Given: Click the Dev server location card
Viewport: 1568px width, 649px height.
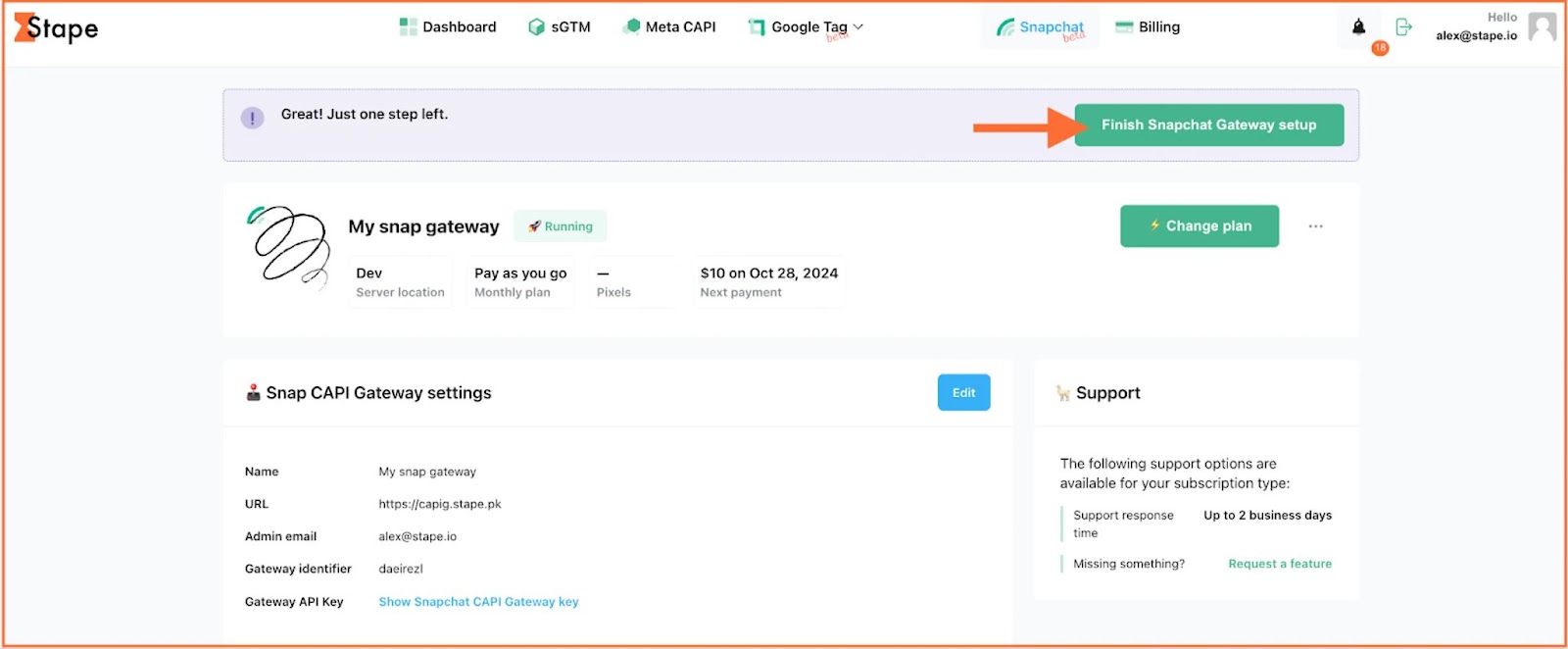Looking at the screenshot, I should click(x=401, y=282).
